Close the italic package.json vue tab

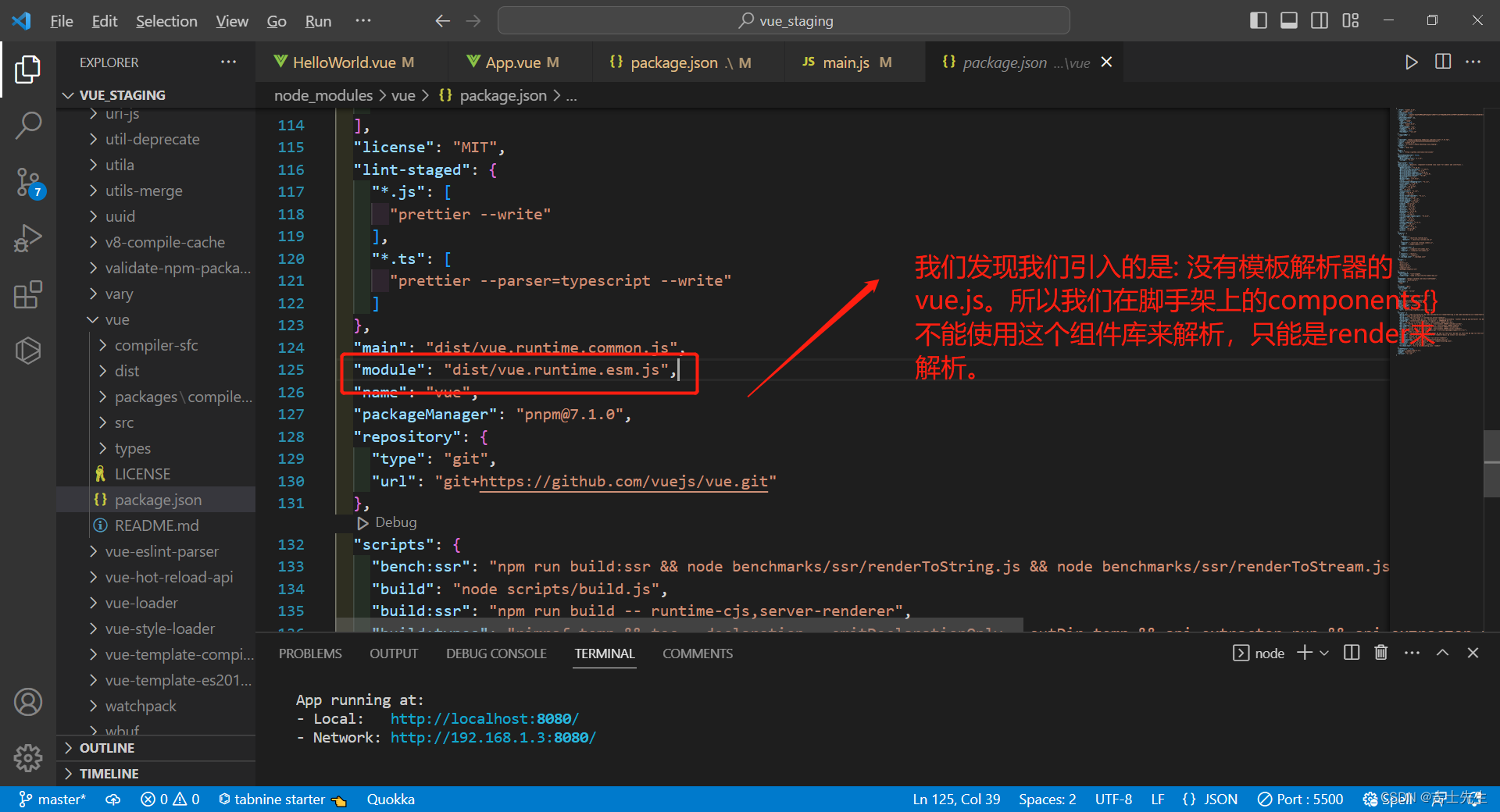1106,62
